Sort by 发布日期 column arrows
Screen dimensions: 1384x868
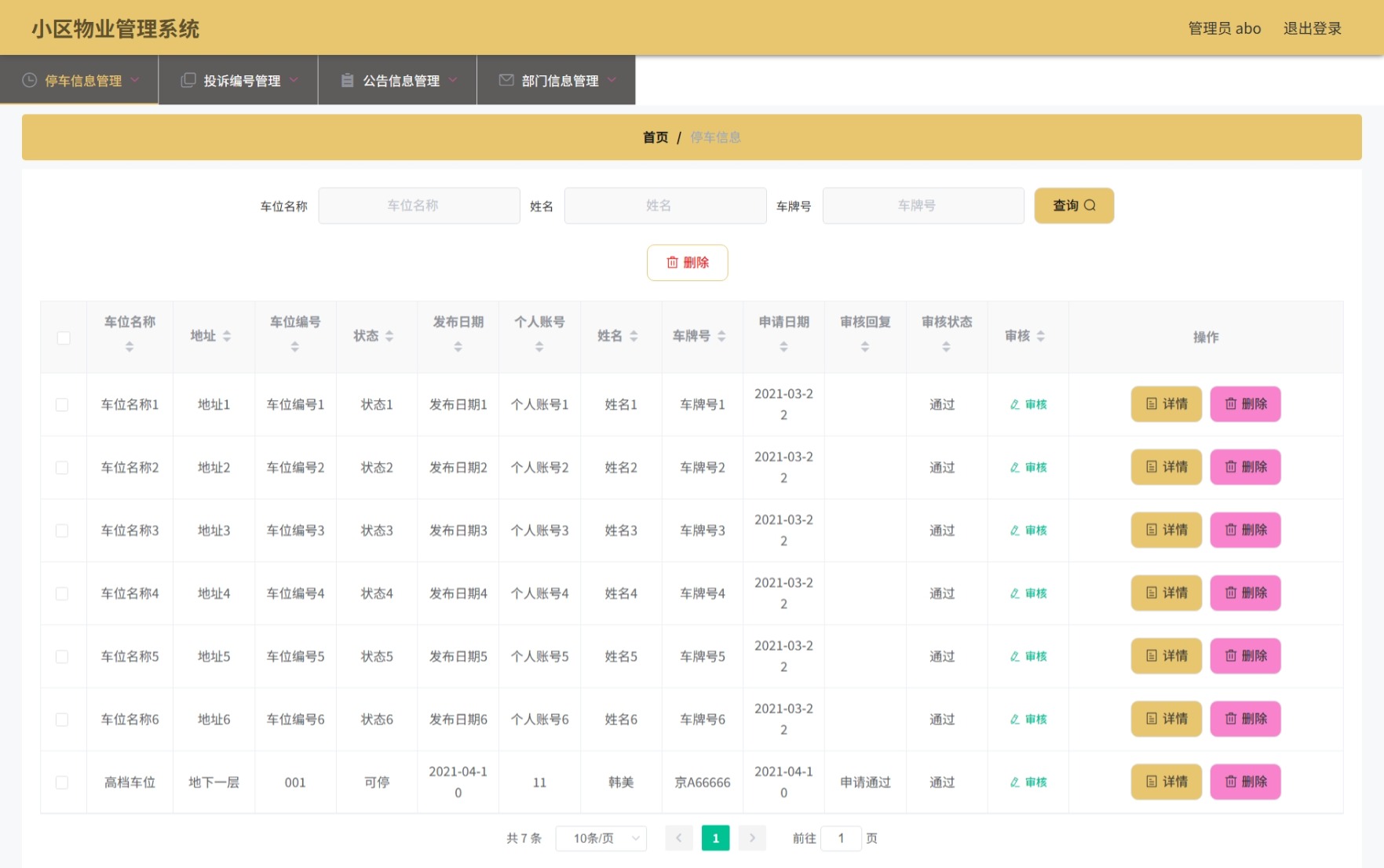click(458, 346)
